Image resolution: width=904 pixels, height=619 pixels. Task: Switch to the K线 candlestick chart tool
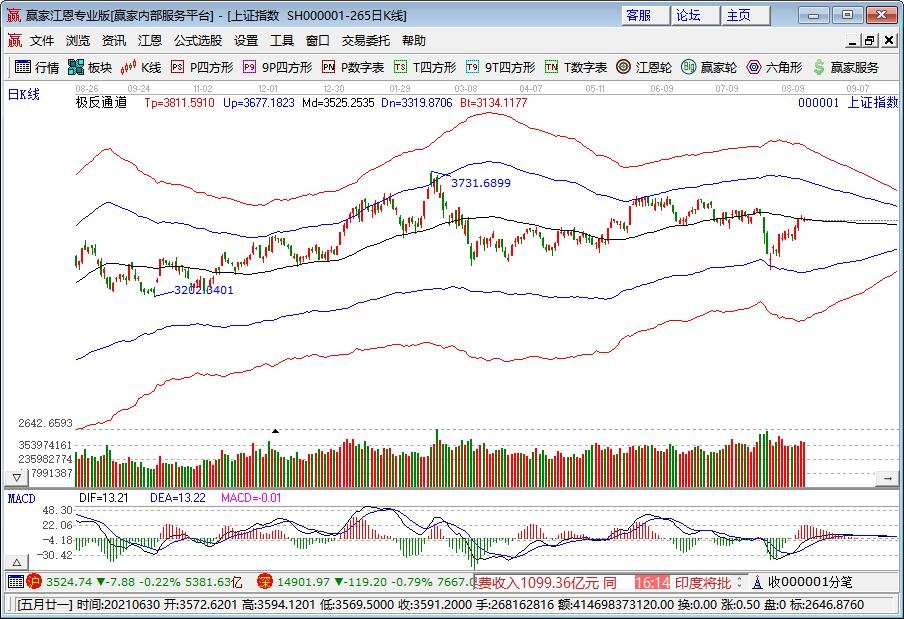click(x=140, y=67)
